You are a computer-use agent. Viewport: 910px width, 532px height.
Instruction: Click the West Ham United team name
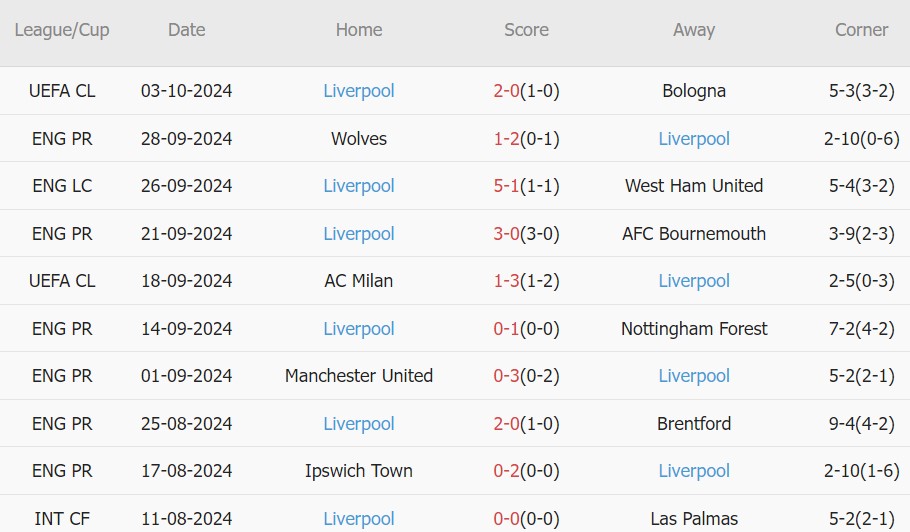[x=694, y=186]
